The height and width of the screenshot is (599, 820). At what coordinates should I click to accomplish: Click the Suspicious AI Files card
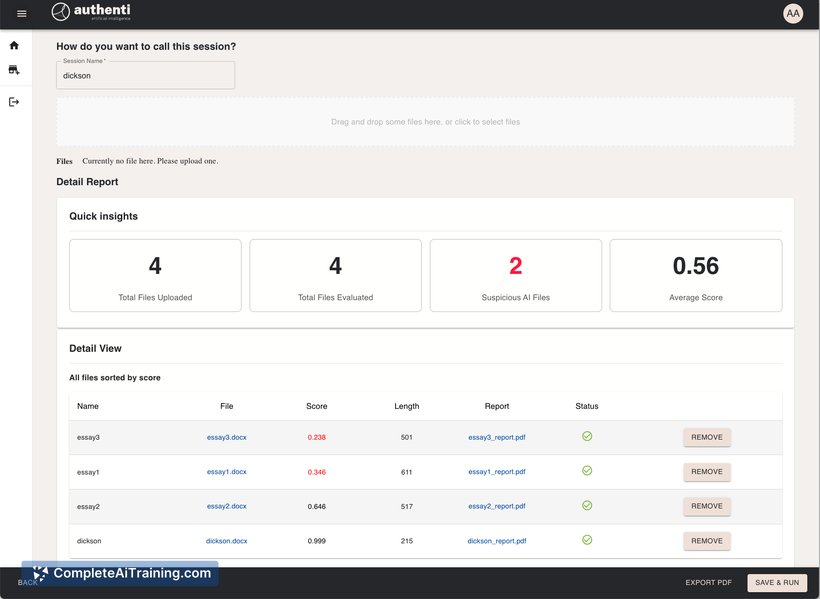coord(516,275)
